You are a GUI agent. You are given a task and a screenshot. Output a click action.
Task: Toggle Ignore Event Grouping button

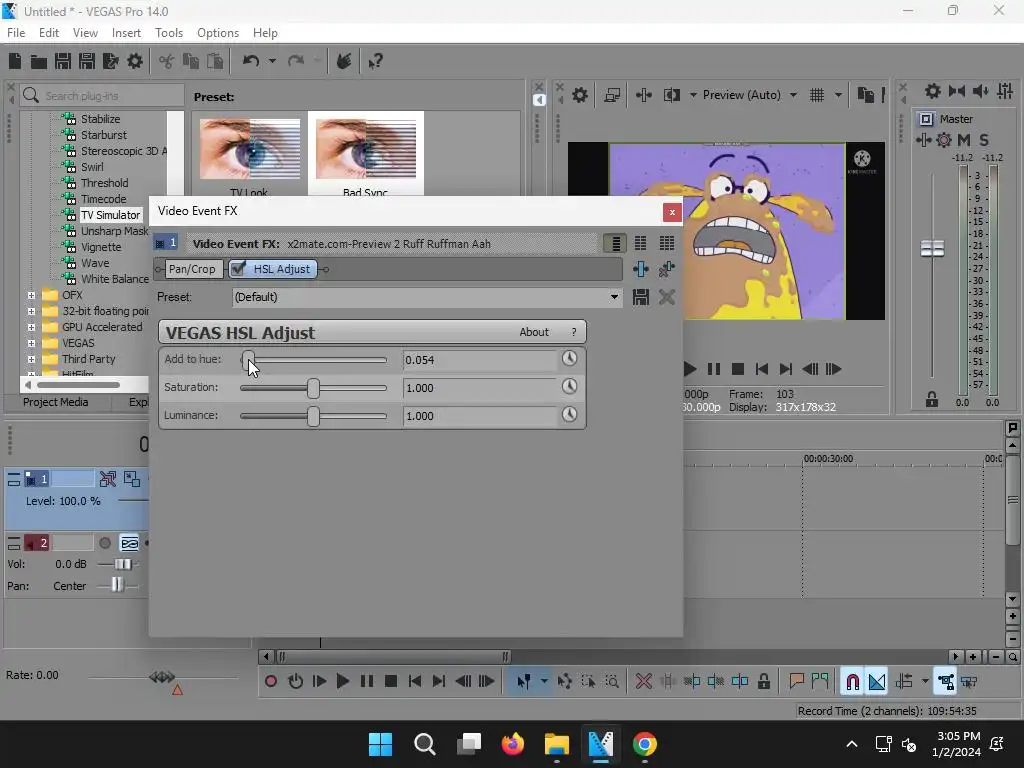(969, 682)
